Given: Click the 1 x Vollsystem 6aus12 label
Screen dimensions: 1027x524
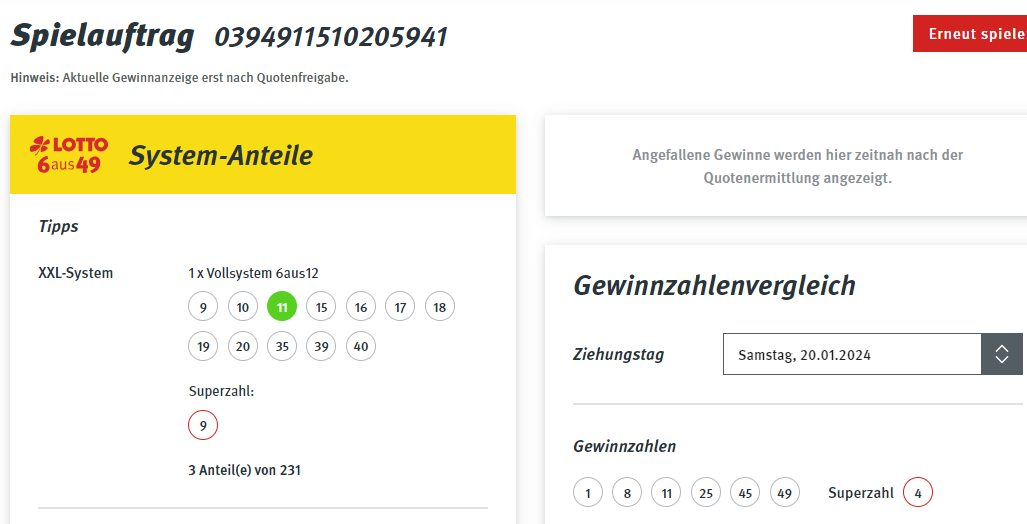Looking at the screenshot, I should coord(253,273).
